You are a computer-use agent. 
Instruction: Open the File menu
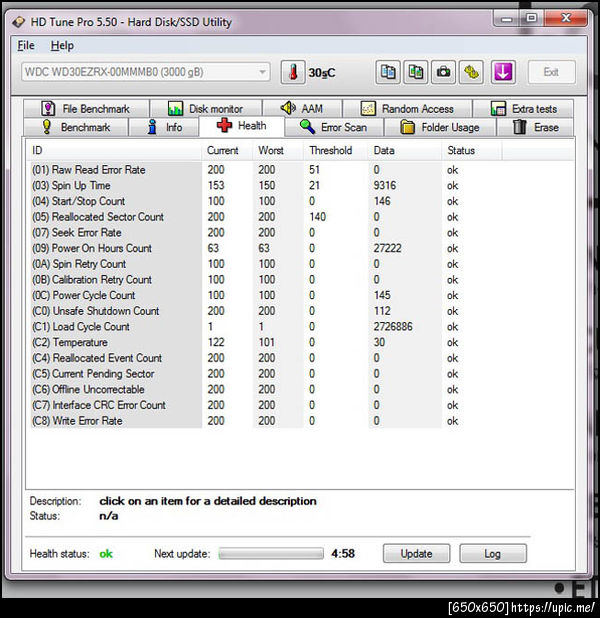pos(26,46)
